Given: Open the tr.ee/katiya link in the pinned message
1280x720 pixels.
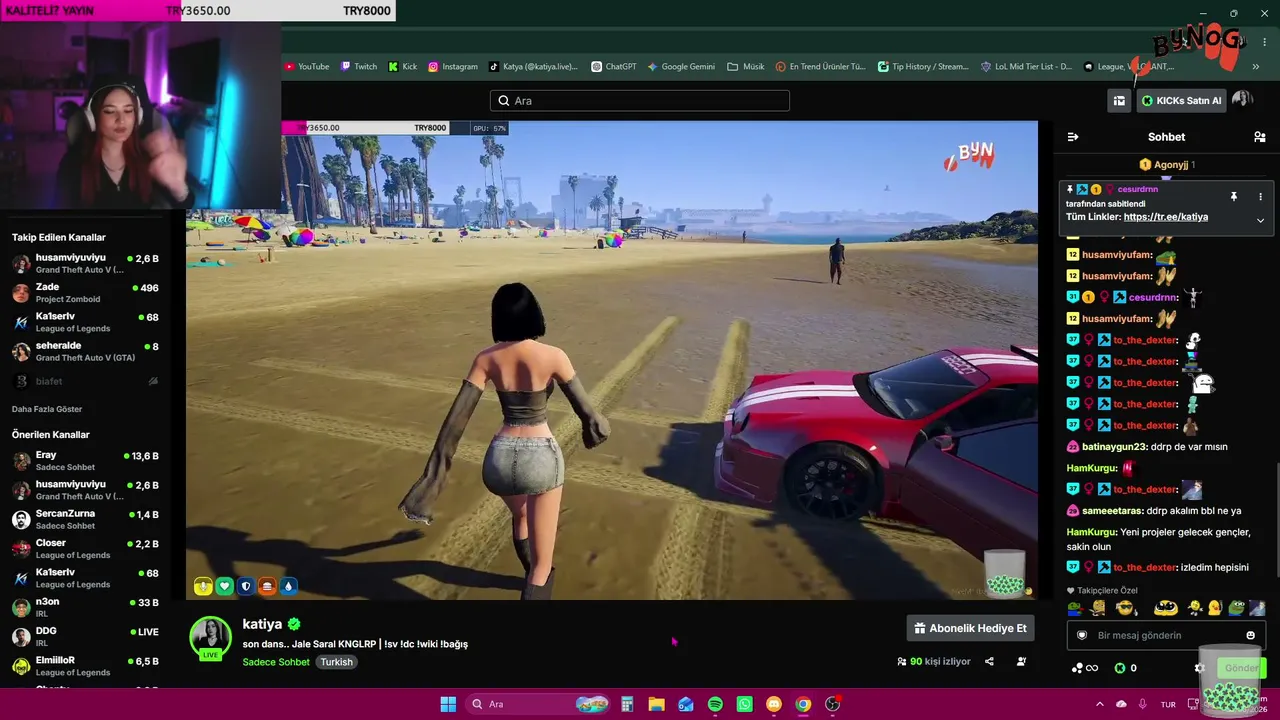Looking at the screenshot, I should pyautogui.click(x=1165, y=217).
